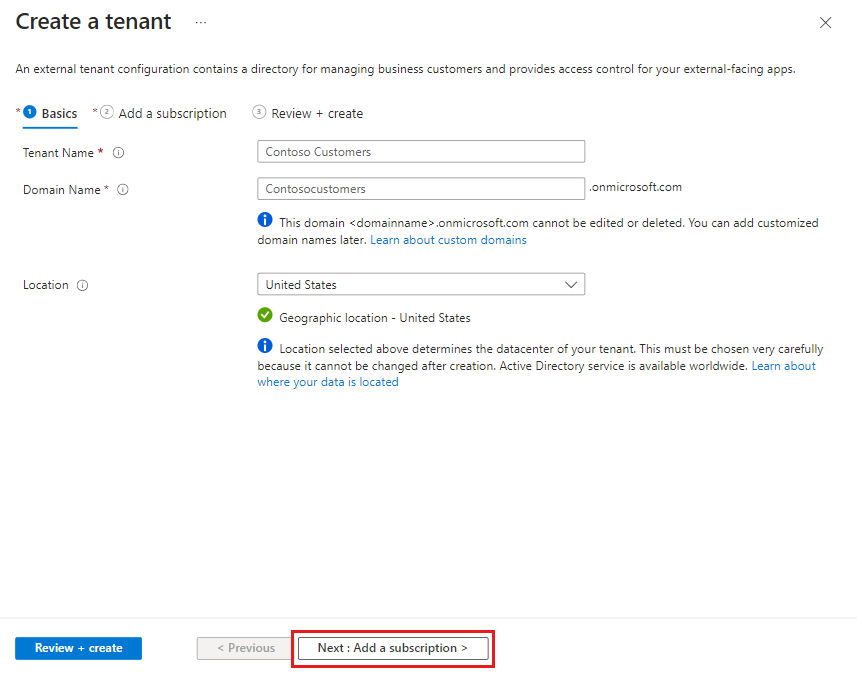Open Learn about custom domains link

[448, 240]
